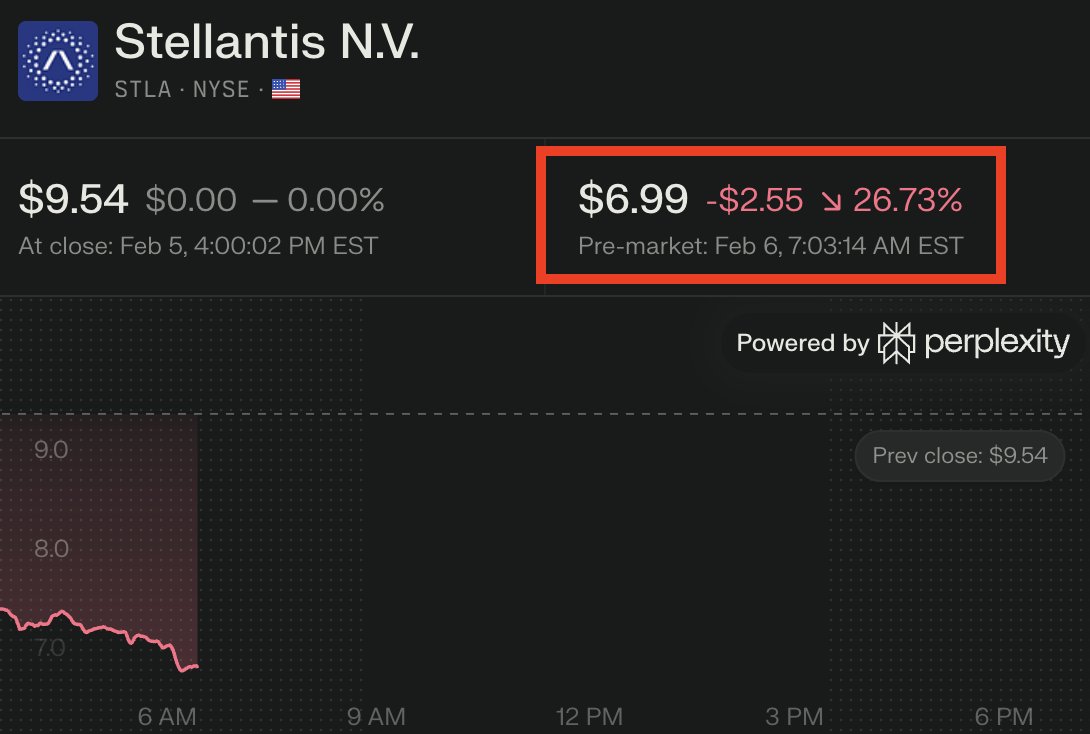Click the $9.54 closing price
Screen dimensions: 1090x734
[73, 200]
